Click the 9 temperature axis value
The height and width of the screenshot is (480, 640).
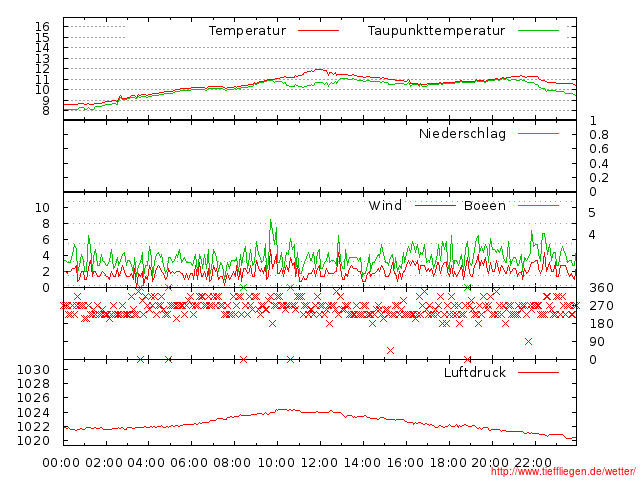coord(46,100)
